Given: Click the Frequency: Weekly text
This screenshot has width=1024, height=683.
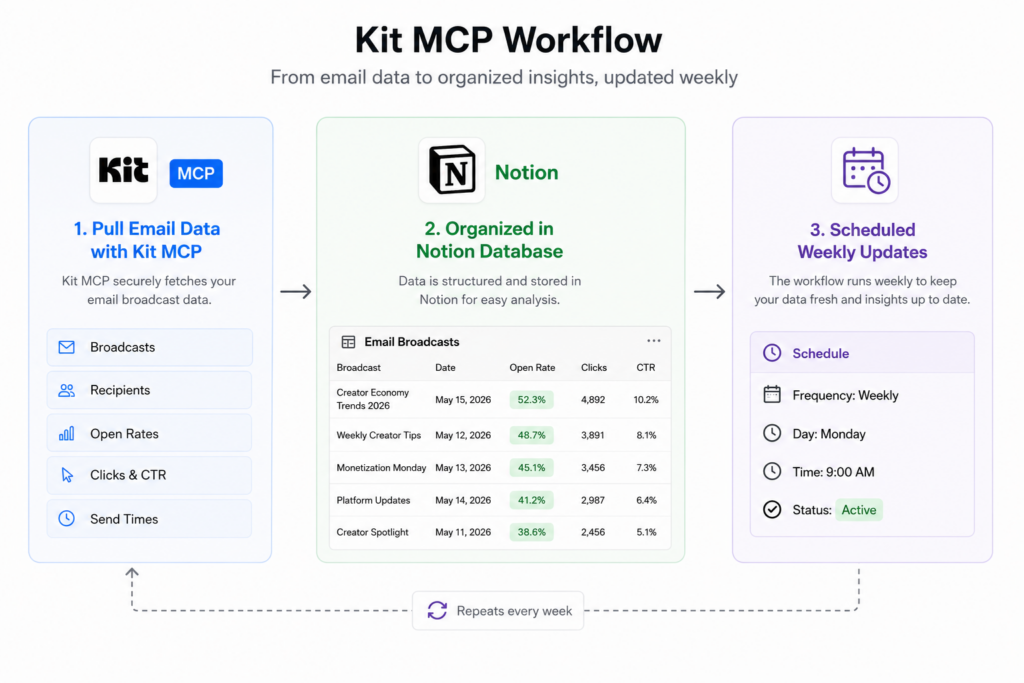Looking at the screenshot, I should click(845, 395).
